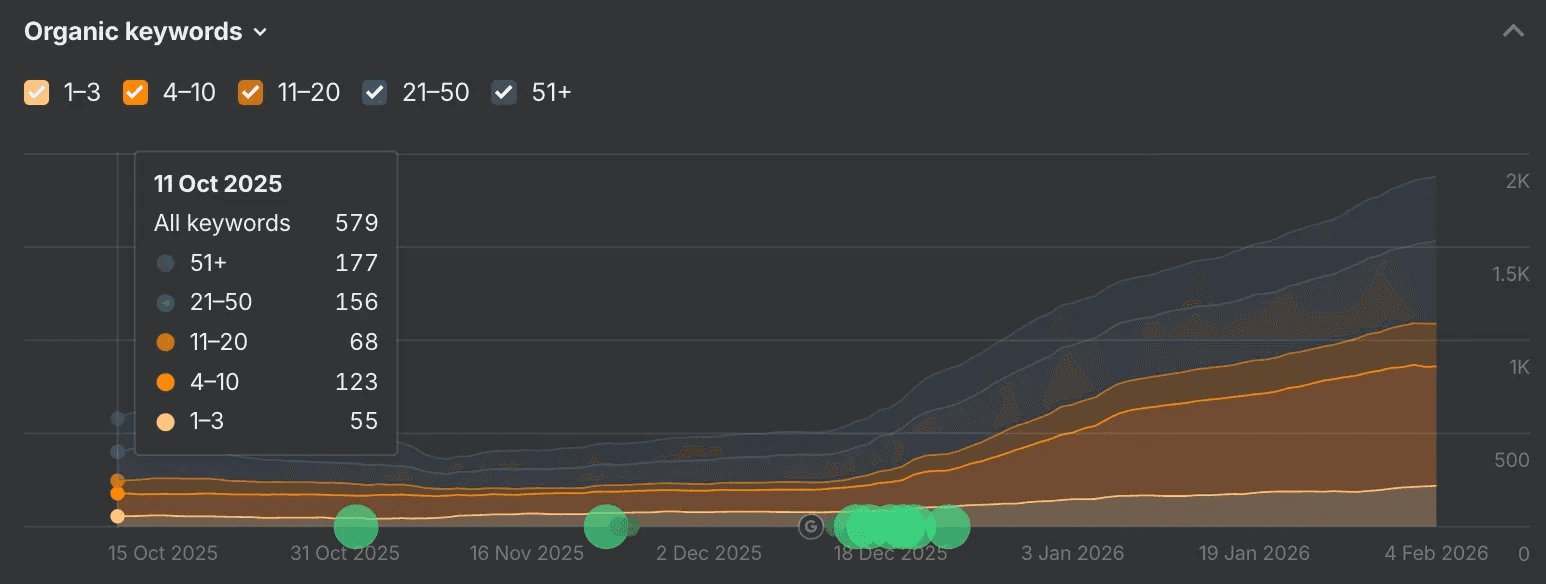This screenshot has width=1546, height=584.
Task: Toggle the 11–20 positions checkbox
Action: (250, 93)
